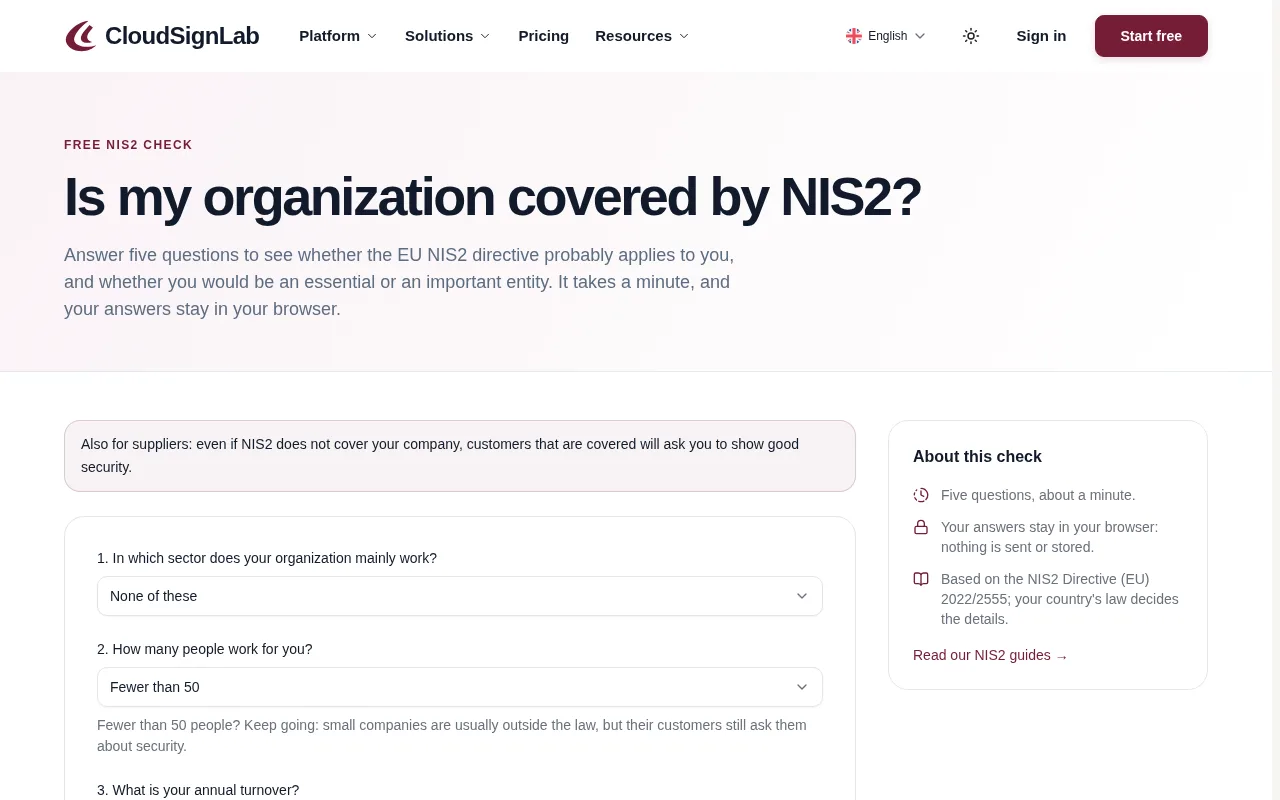Click the Your answers stay in your browser note
Screen dimensions: 1280x800
pyautogui.click(x=1049, y=537)
